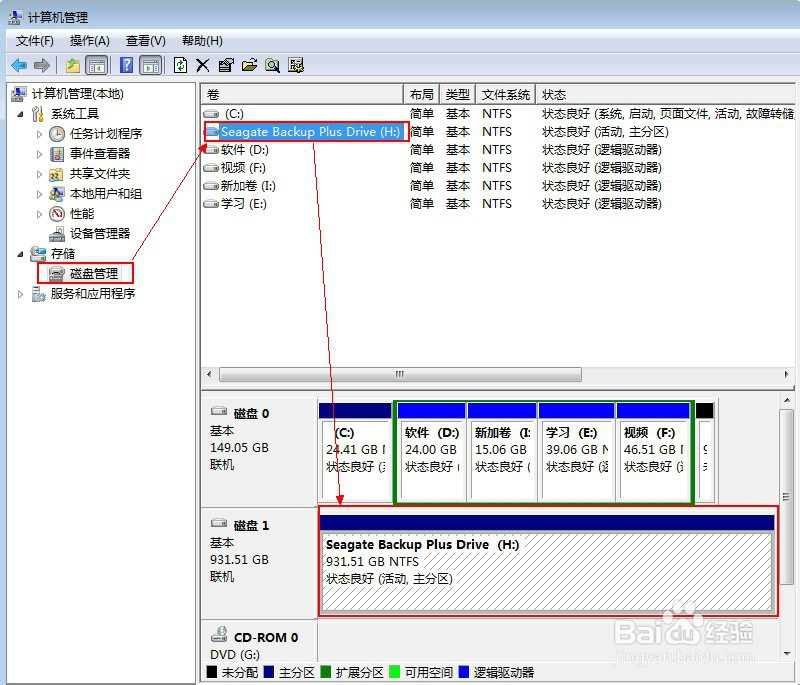Select the 视频 (F:) volume row

tap(498, 168)
